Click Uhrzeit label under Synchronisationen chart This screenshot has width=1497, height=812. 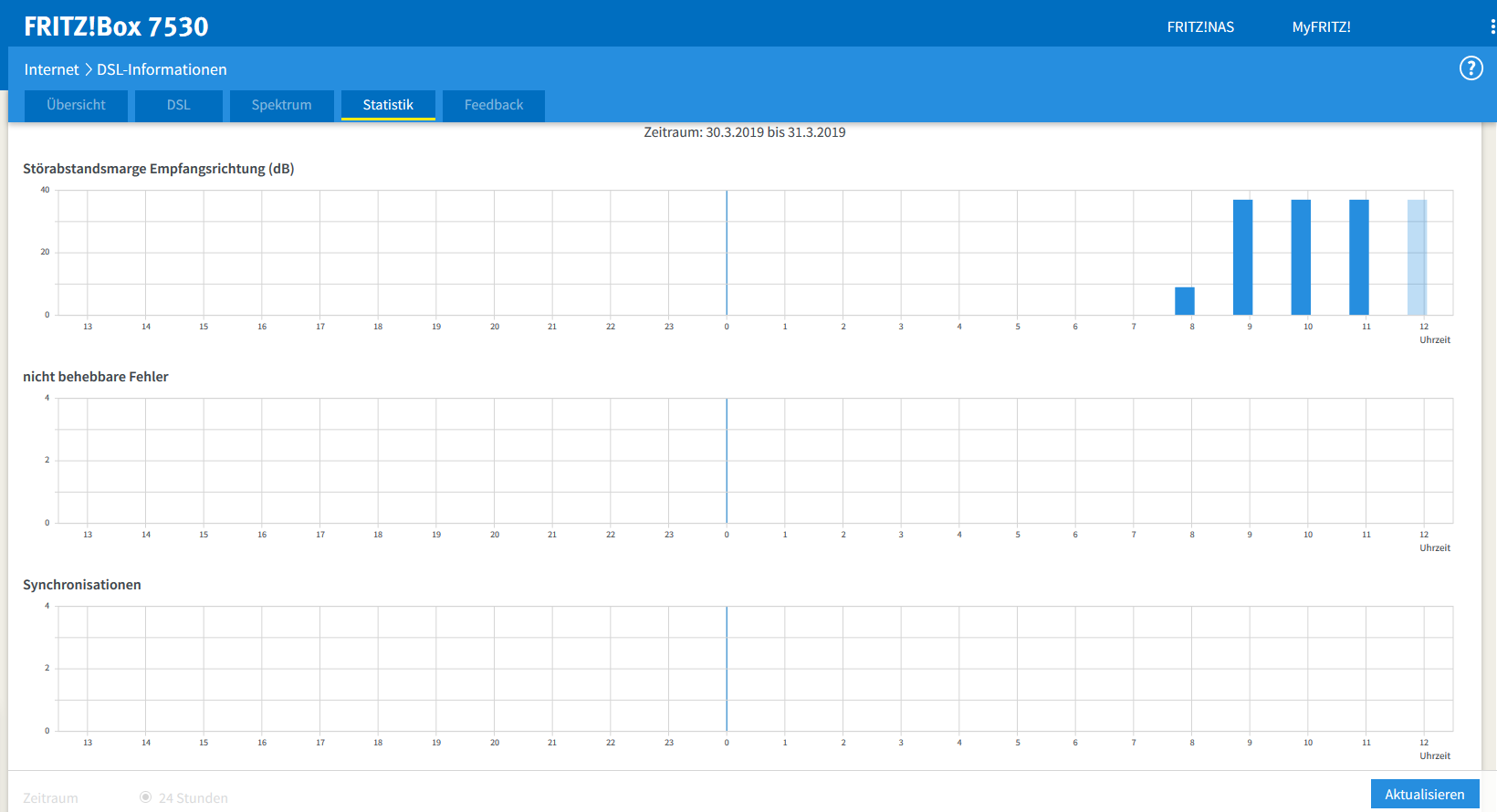point(1435,756)
